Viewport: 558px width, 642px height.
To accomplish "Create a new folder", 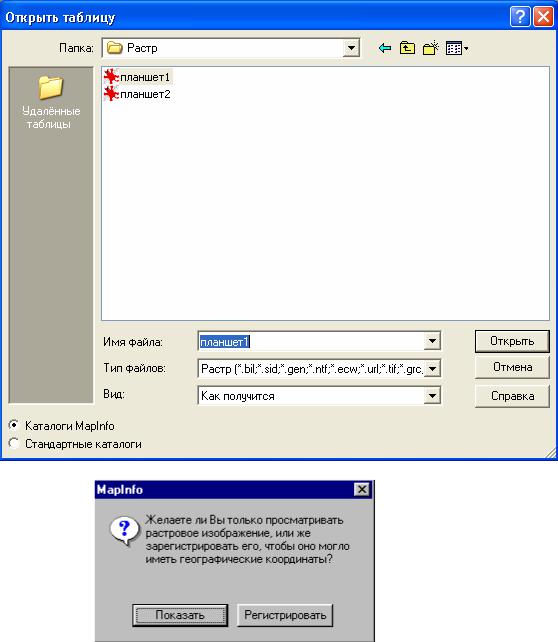I will [x=431, y=48].
